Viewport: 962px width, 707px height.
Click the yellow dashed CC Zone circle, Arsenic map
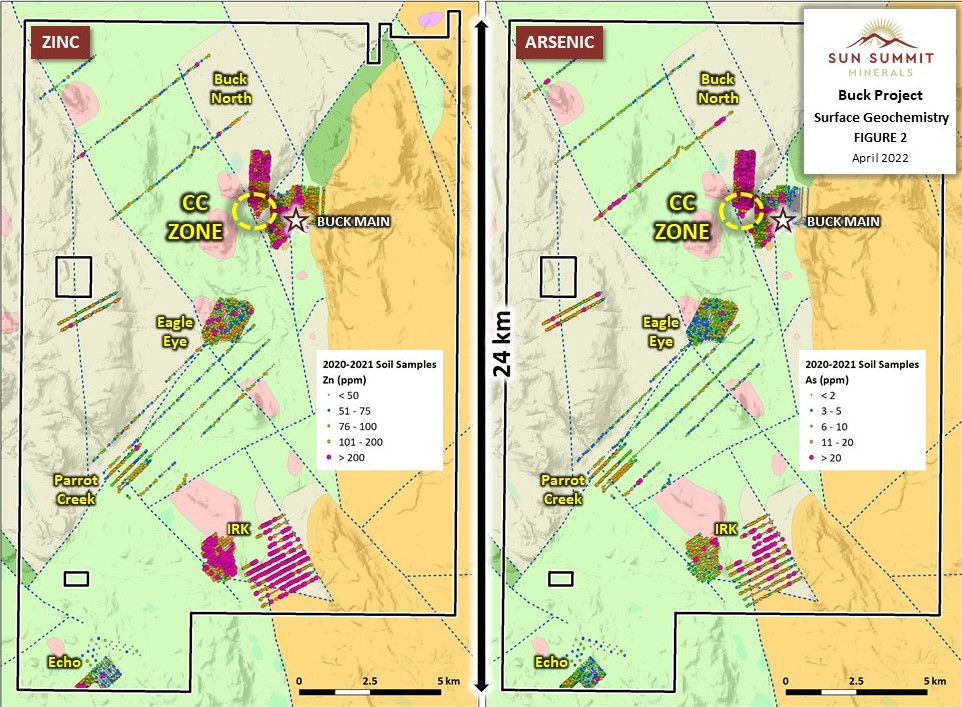pos(741,211)
